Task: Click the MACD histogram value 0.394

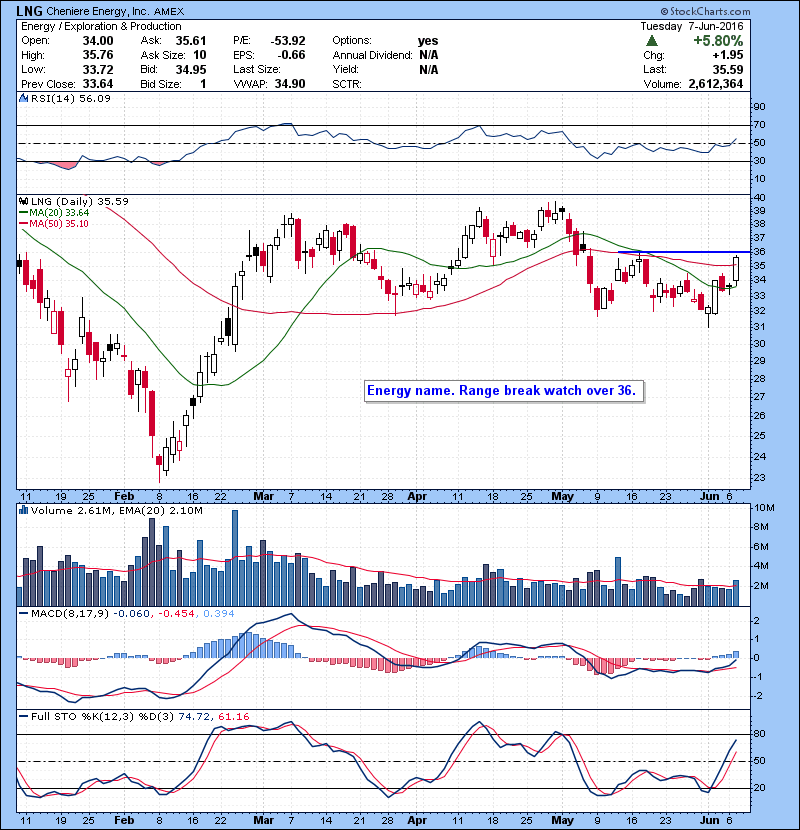Action: click(219, 614)
